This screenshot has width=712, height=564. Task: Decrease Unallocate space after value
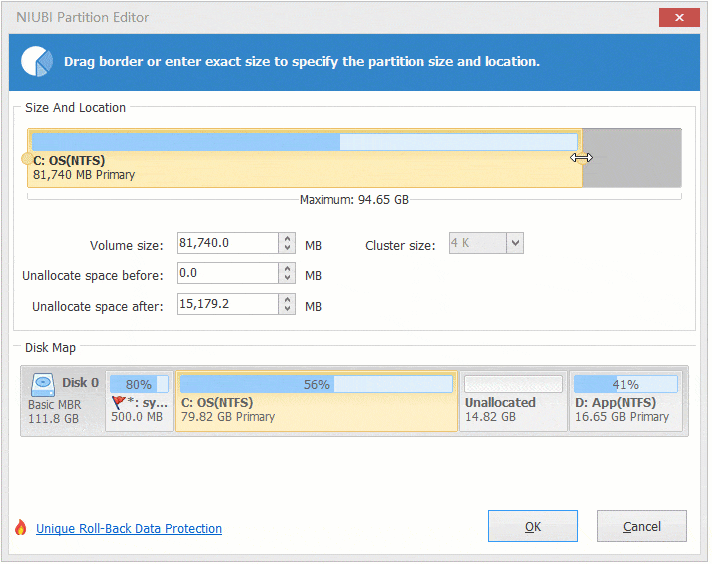[x=287, y=309]
